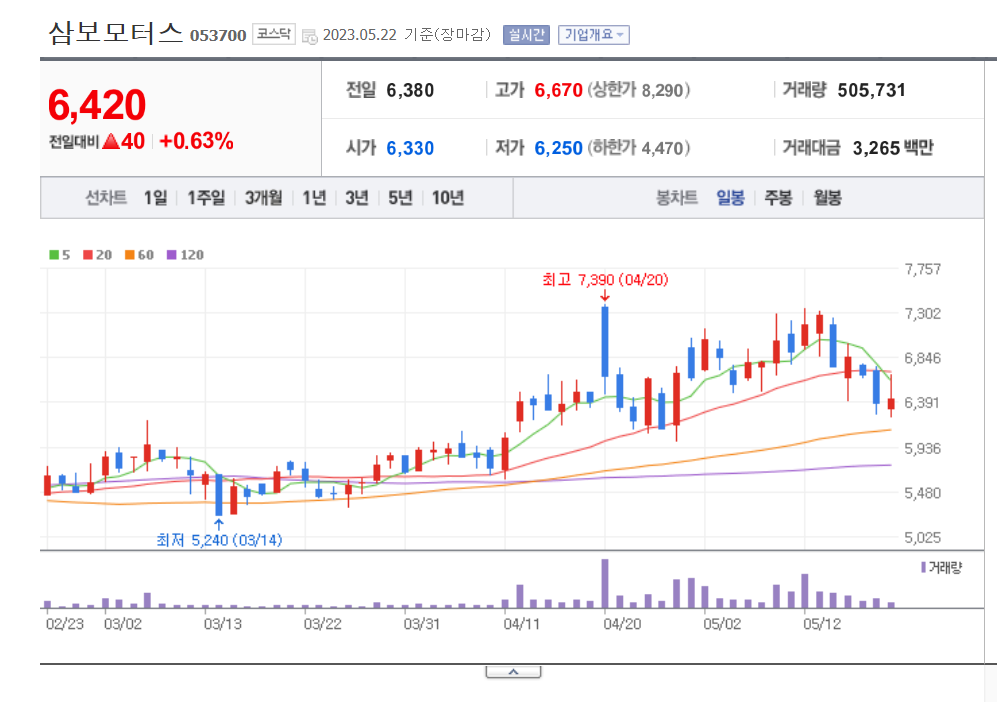Select the 10년 line chart tab

pyautogui.click(x=448, y=198)
